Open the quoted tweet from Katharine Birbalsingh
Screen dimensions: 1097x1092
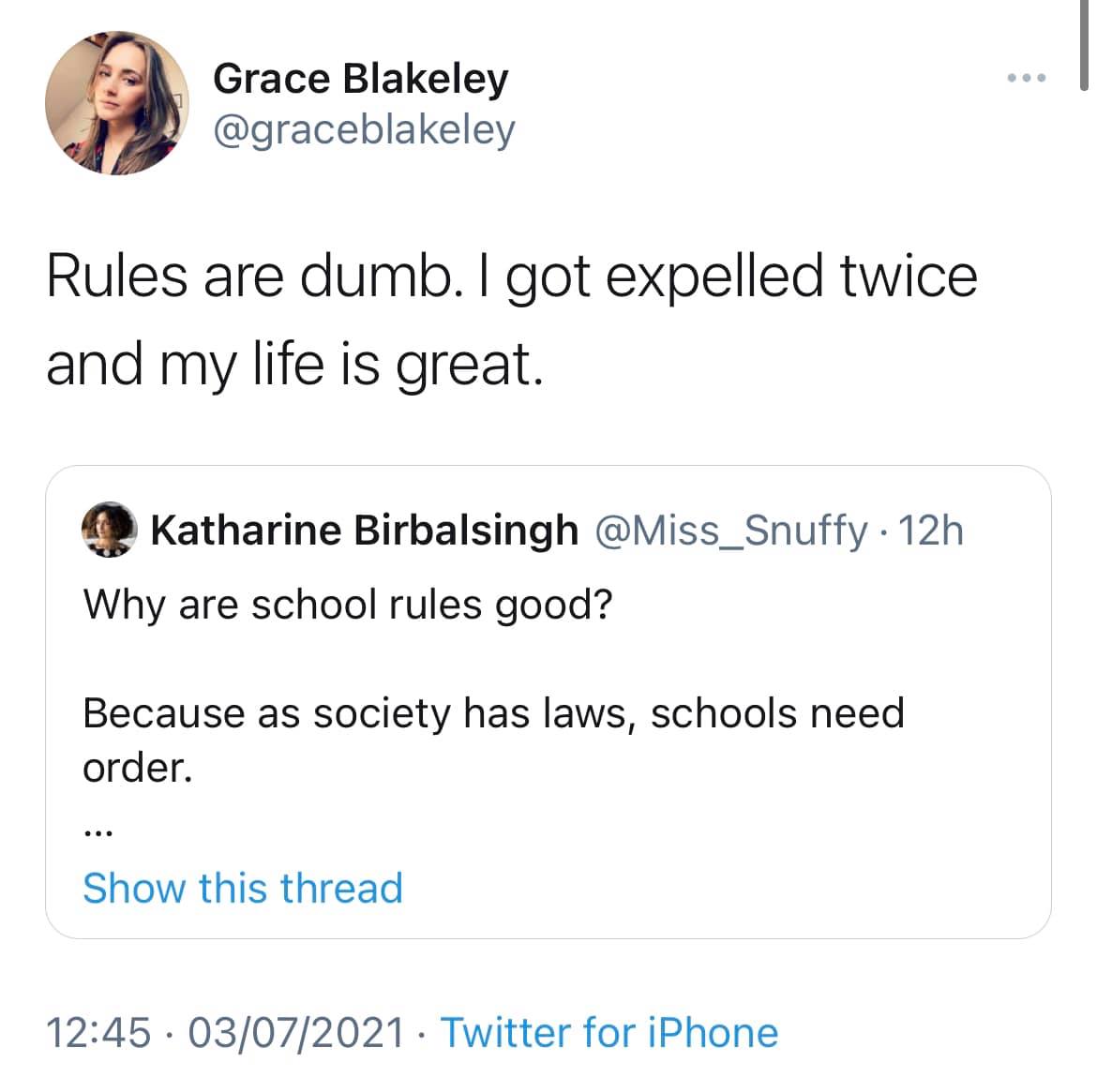548,698
